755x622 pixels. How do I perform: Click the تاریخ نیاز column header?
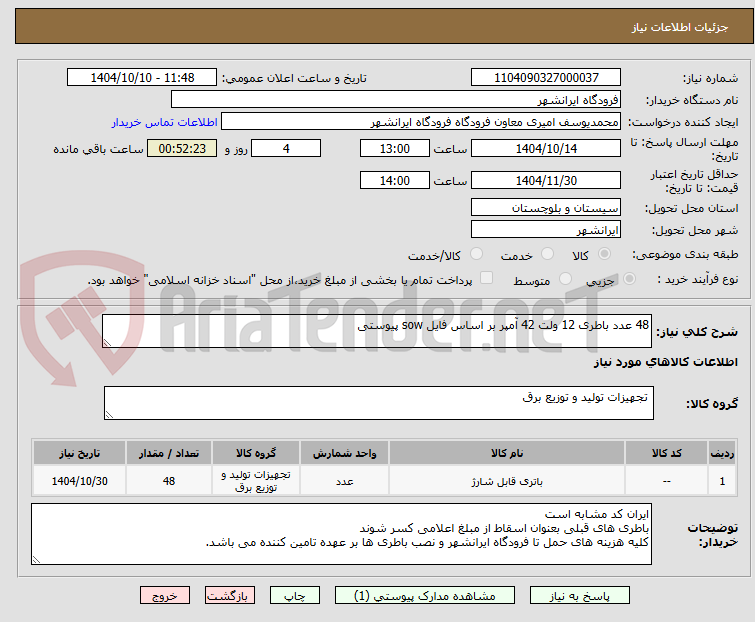79,453
